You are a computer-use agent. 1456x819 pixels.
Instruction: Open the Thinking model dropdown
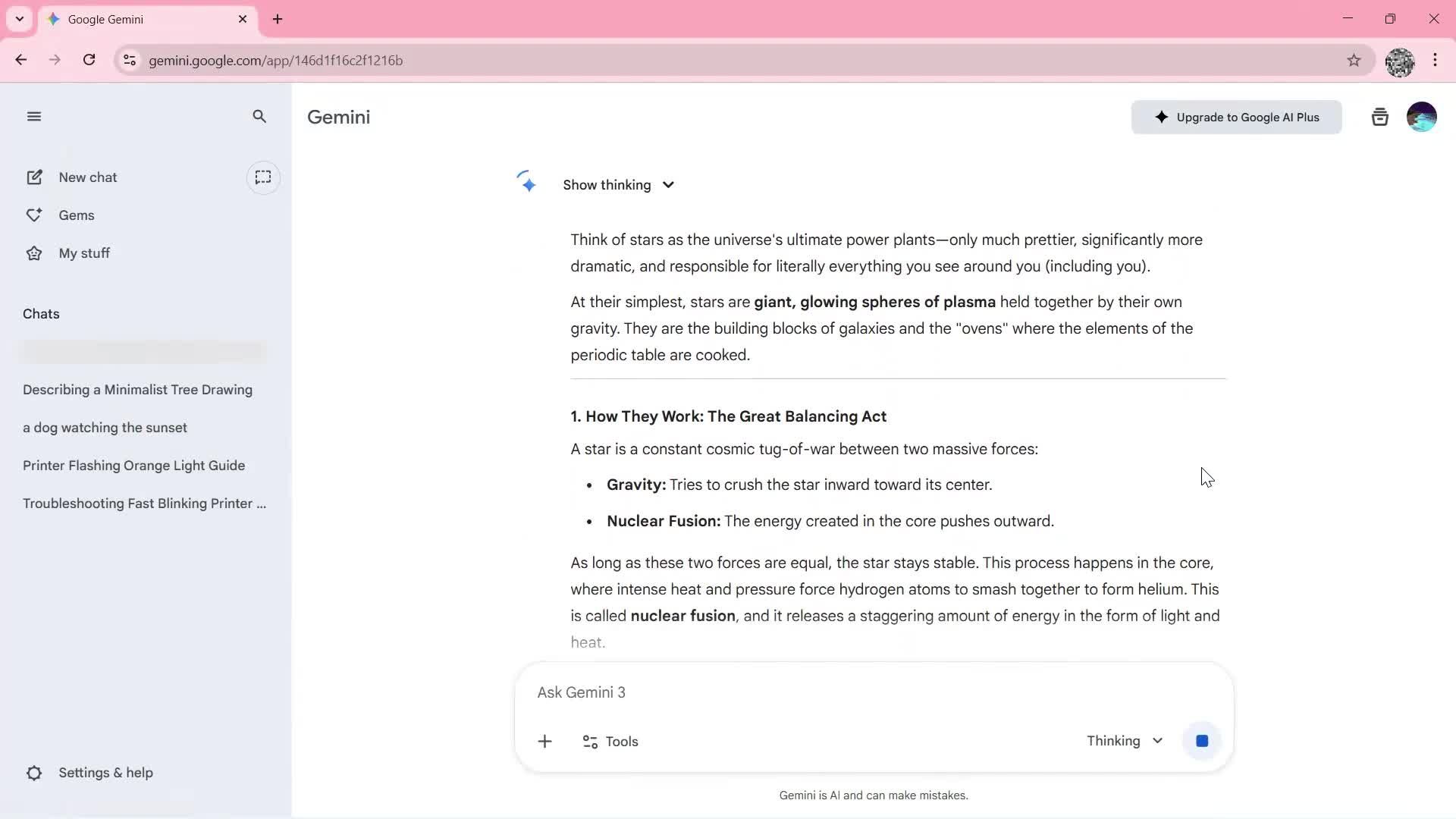click(x=1125, y=741)
